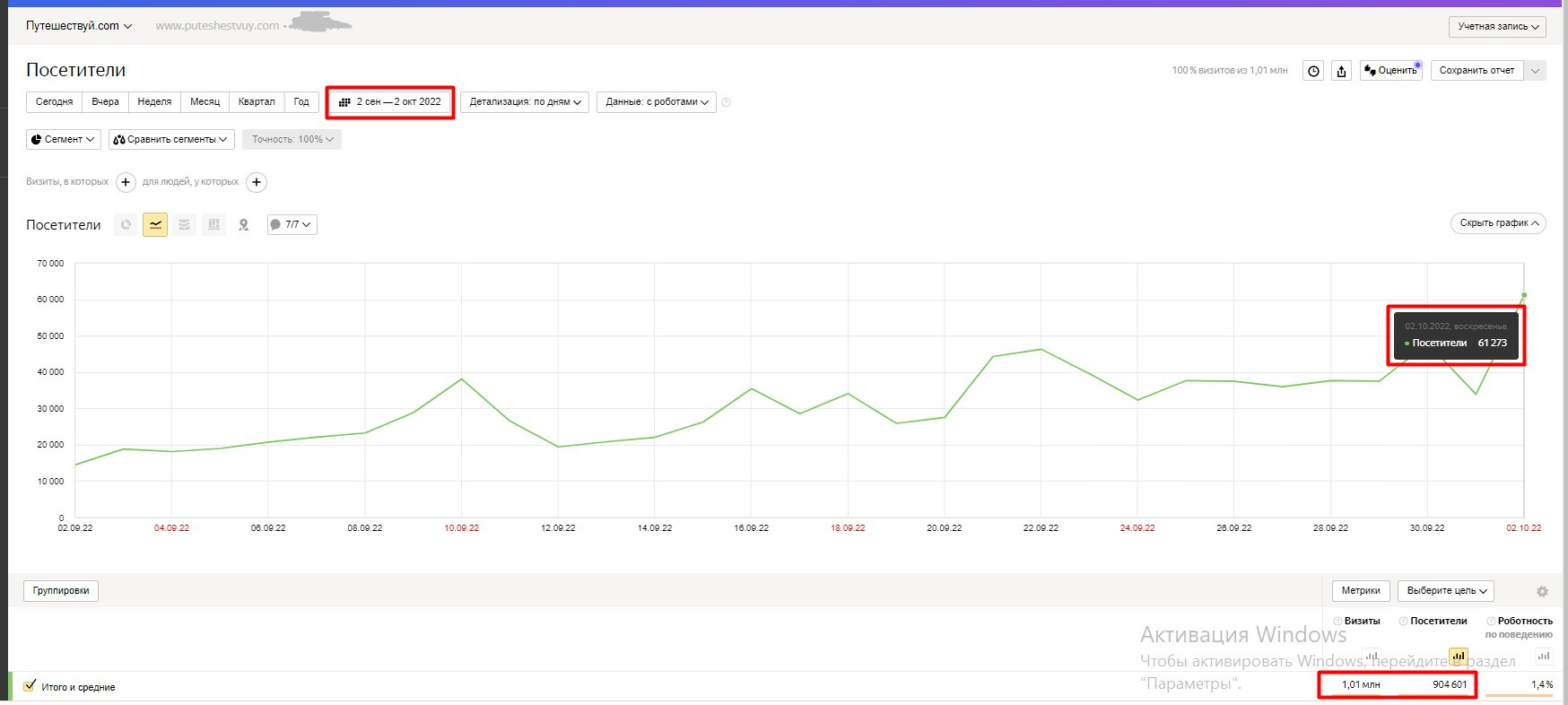Select the Год period tab
1568x705 pixels.
[301, 102]
